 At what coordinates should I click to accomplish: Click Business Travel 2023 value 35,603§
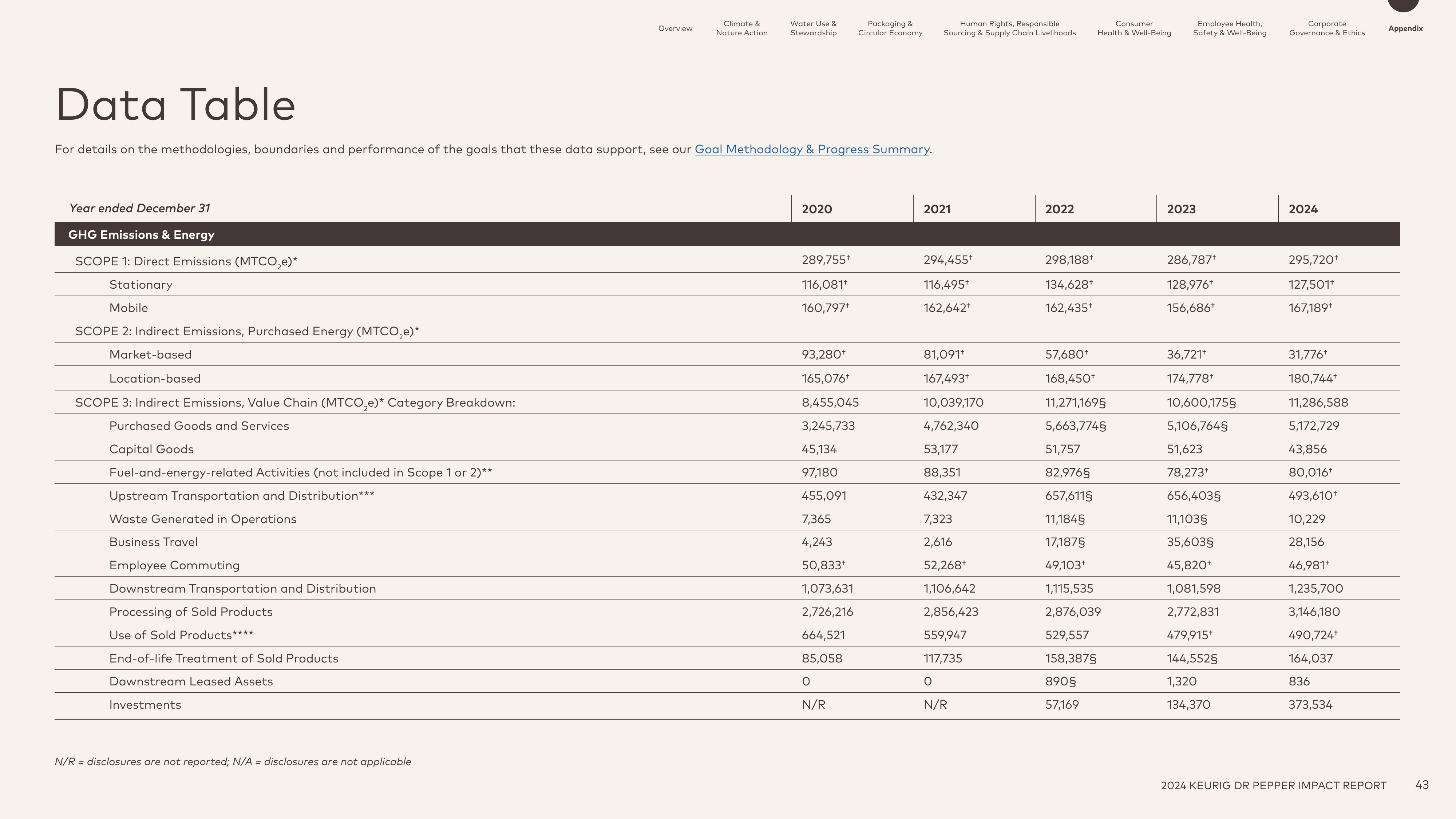[1190, 542]
